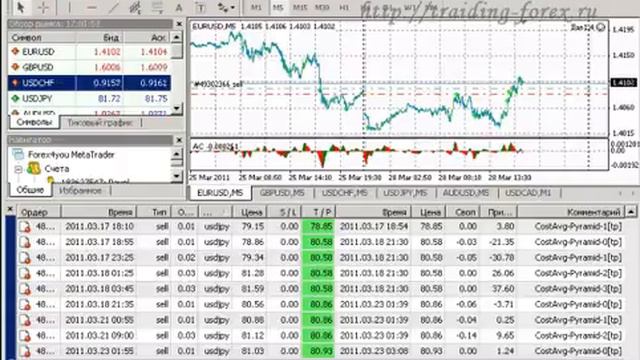Open the Тиковый график tab
The image size is (640, 360).
click(100, 122)
